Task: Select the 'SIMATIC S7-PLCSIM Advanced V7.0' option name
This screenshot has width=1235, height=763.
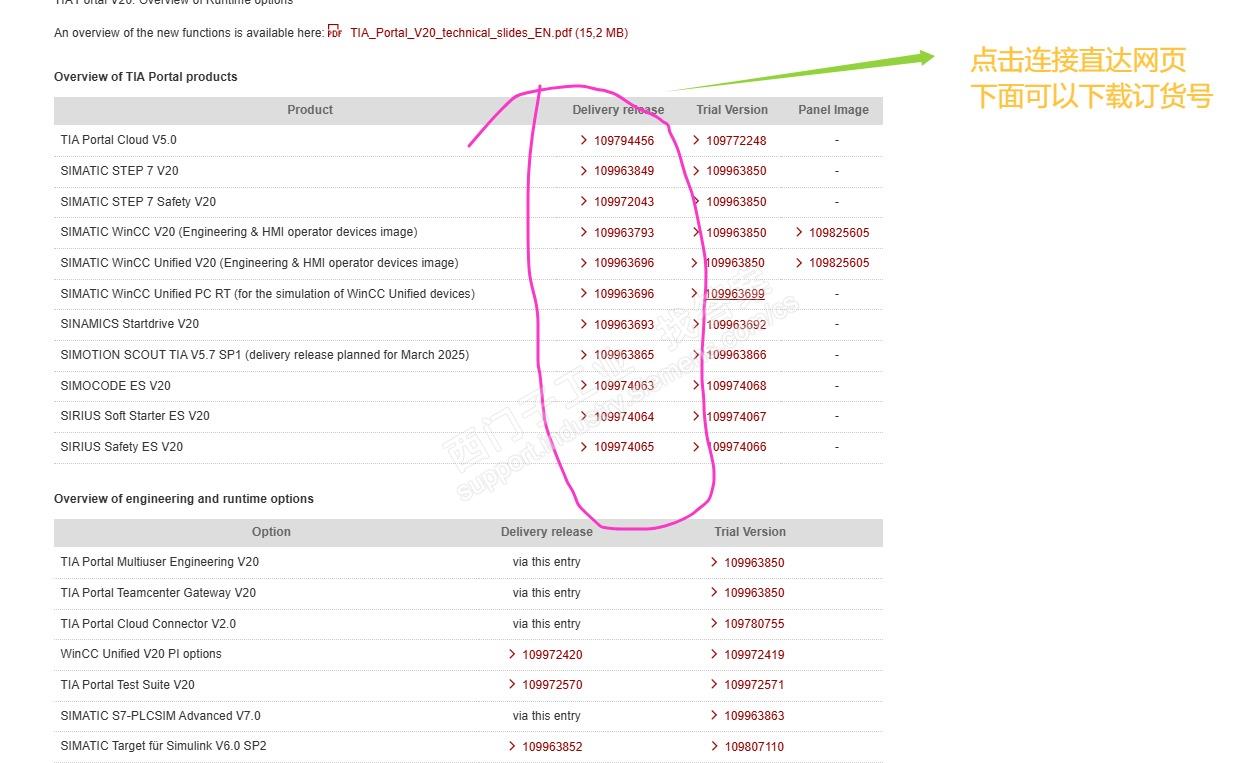Action: (160, 716)
